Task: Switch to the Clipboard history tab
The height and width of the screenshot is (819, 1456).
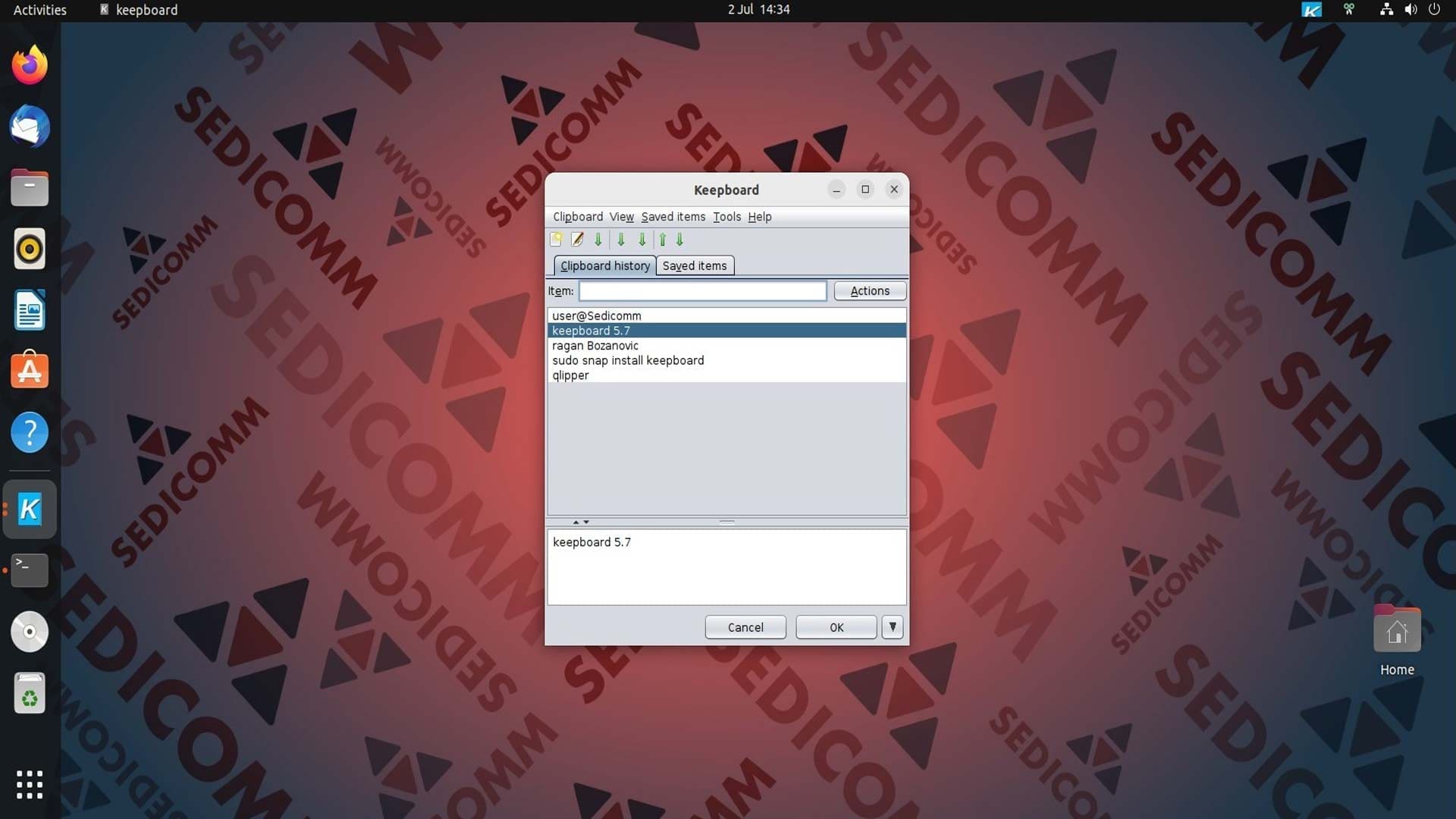Action: tap(604, 265)
